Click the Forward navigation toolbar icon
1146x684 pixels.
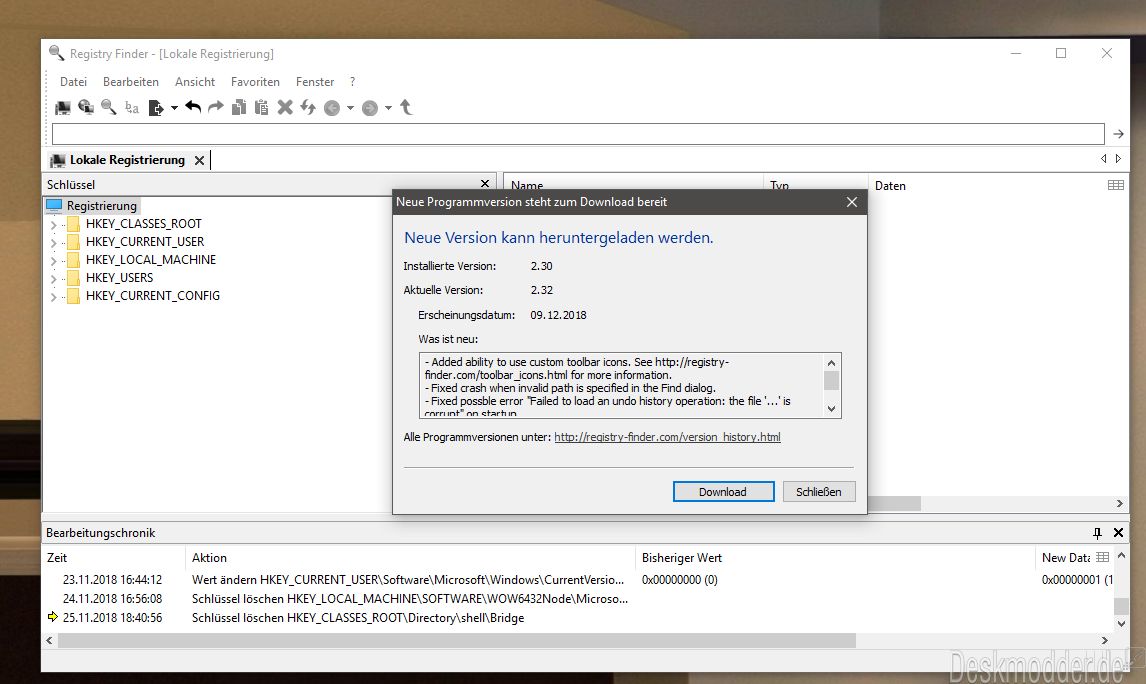370,108
